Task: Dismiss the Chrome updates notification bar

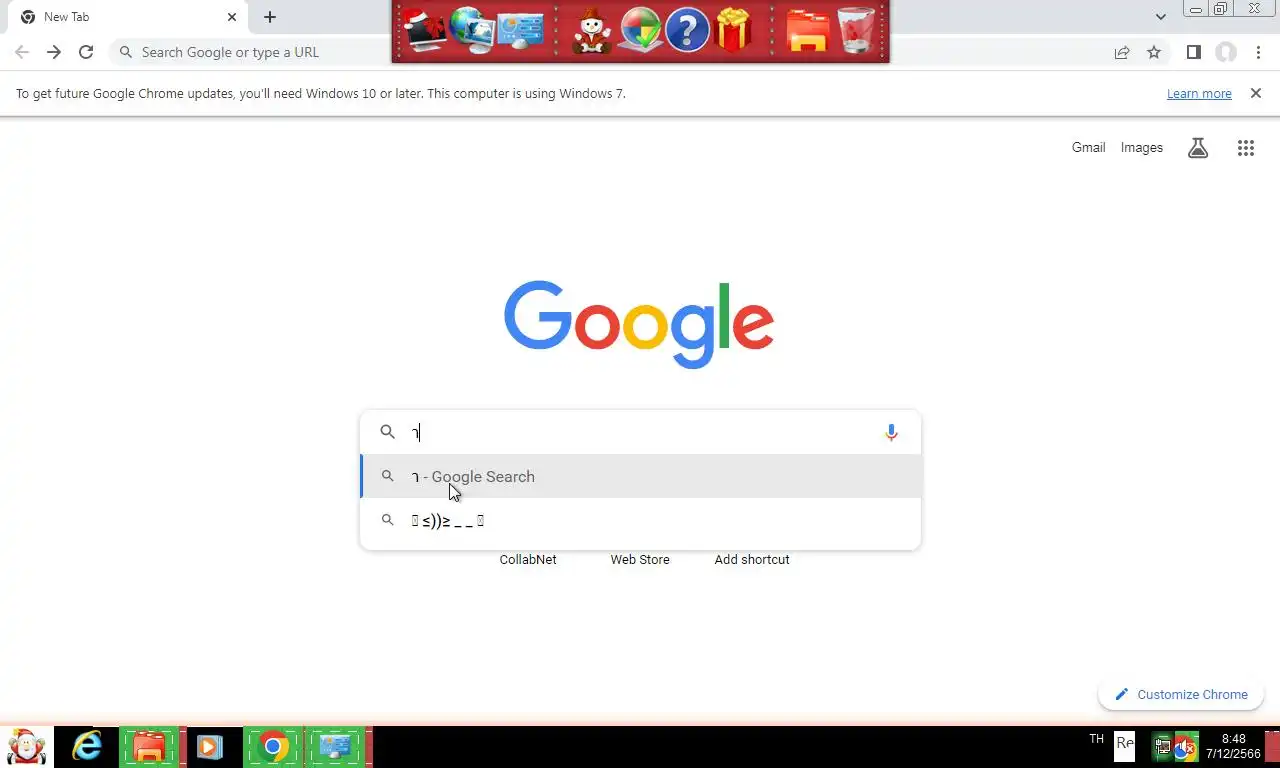Action: pos(1256,93)
